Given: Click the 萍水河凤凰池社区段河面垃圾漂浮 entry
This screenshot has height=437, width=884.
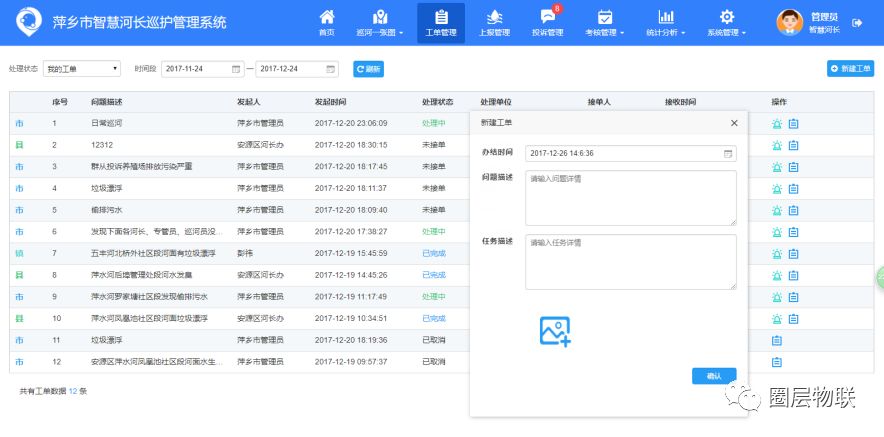Looking at the screenshot, I should point(149,319).
